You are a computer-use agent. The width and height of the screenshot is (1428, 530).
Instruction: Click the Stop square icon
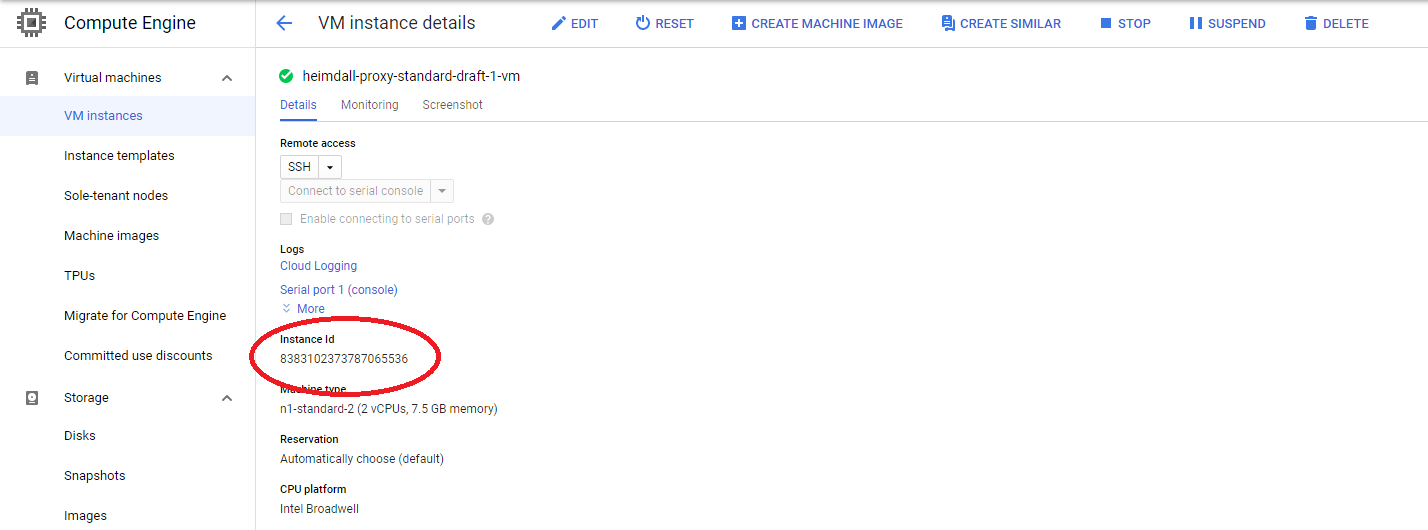coord(1106,23)
